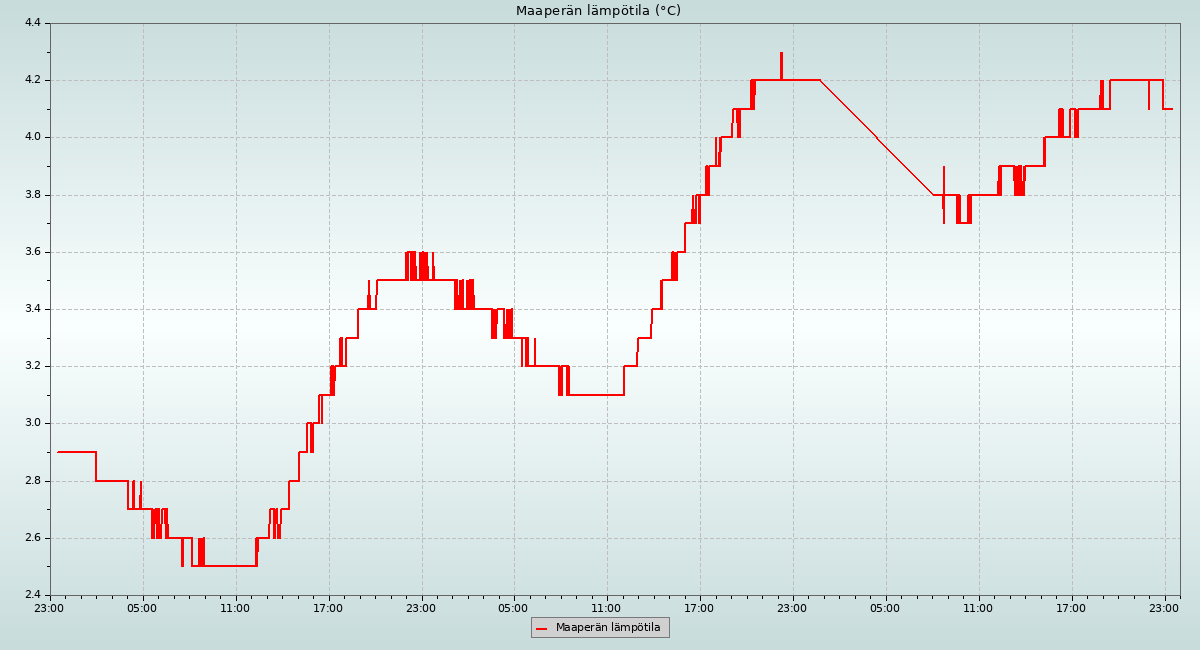Image resolution: width=1200 pixels, height=650 pixels.
Task: Click the 2.4 label at the y-axis bottom
Action: click(31, 595)
